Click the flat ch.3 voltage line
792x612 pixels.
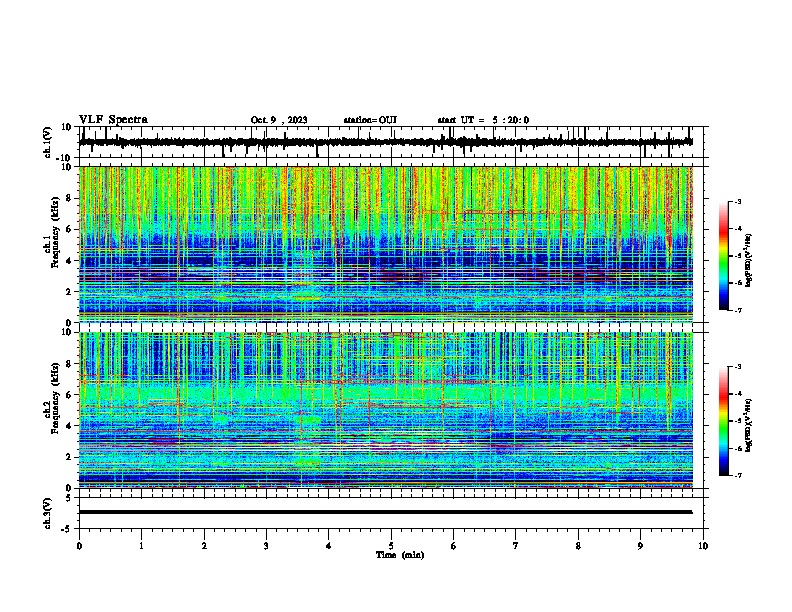[x=385, y=512]
